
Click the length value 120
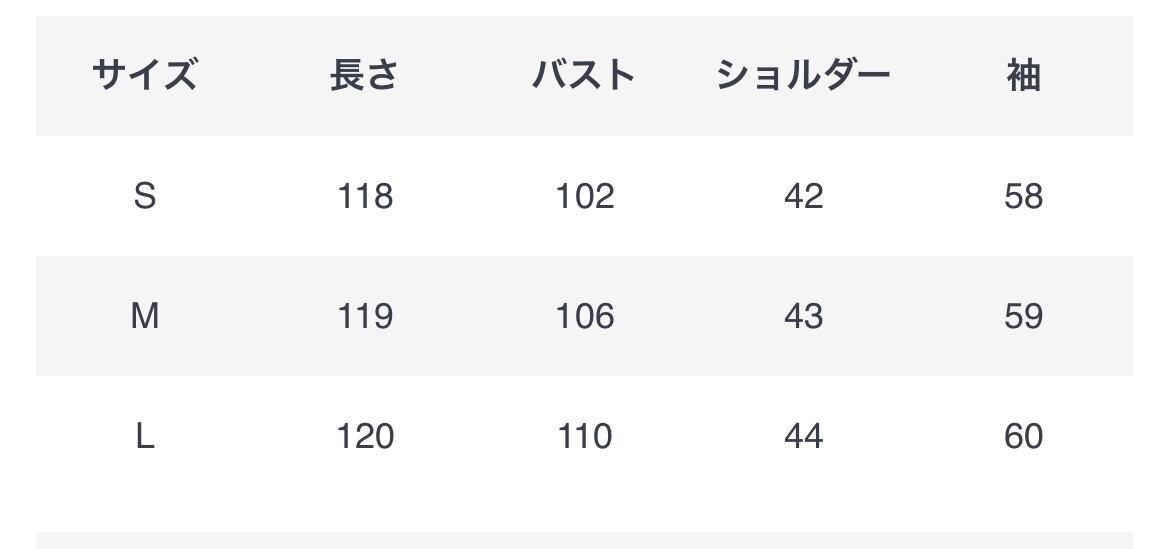click(x=365, y=436)
